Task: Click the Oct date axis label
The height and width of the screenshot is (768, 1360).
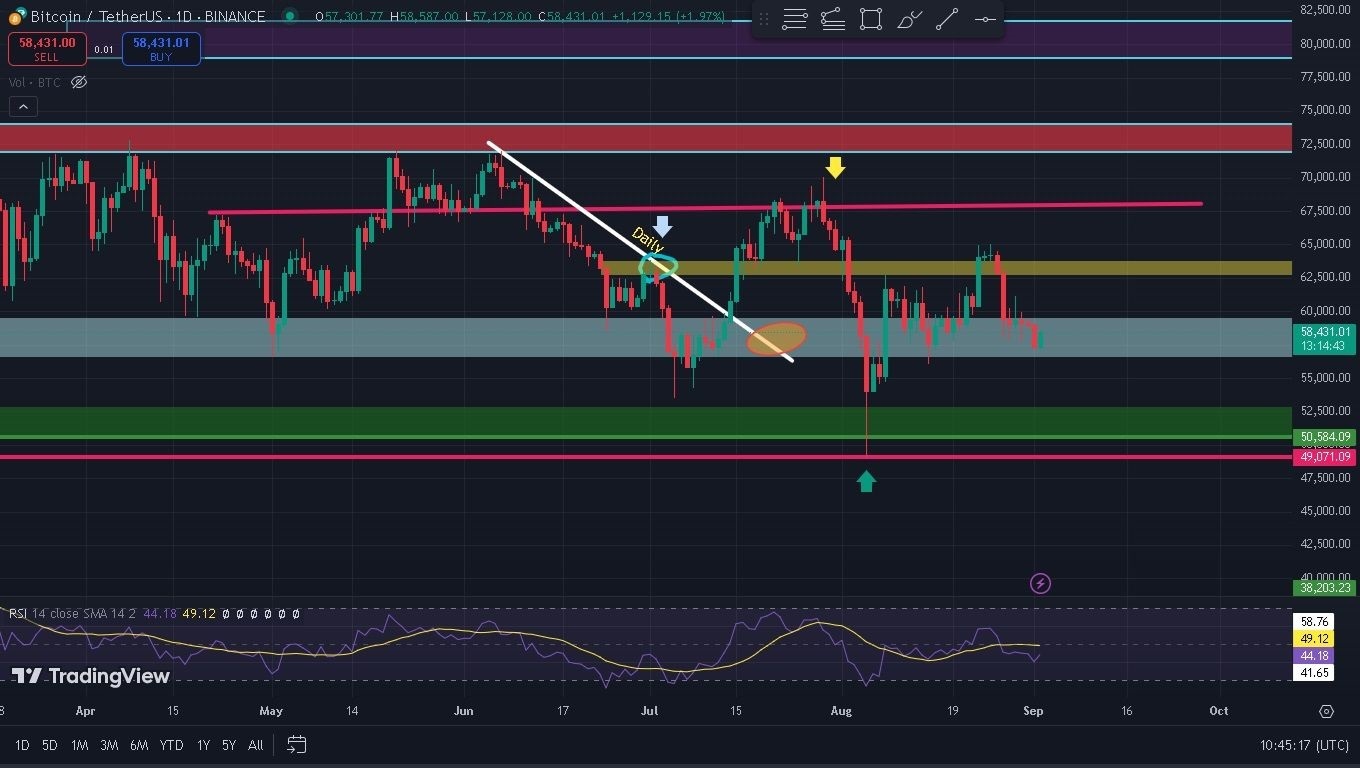Action: point(1219,711)
